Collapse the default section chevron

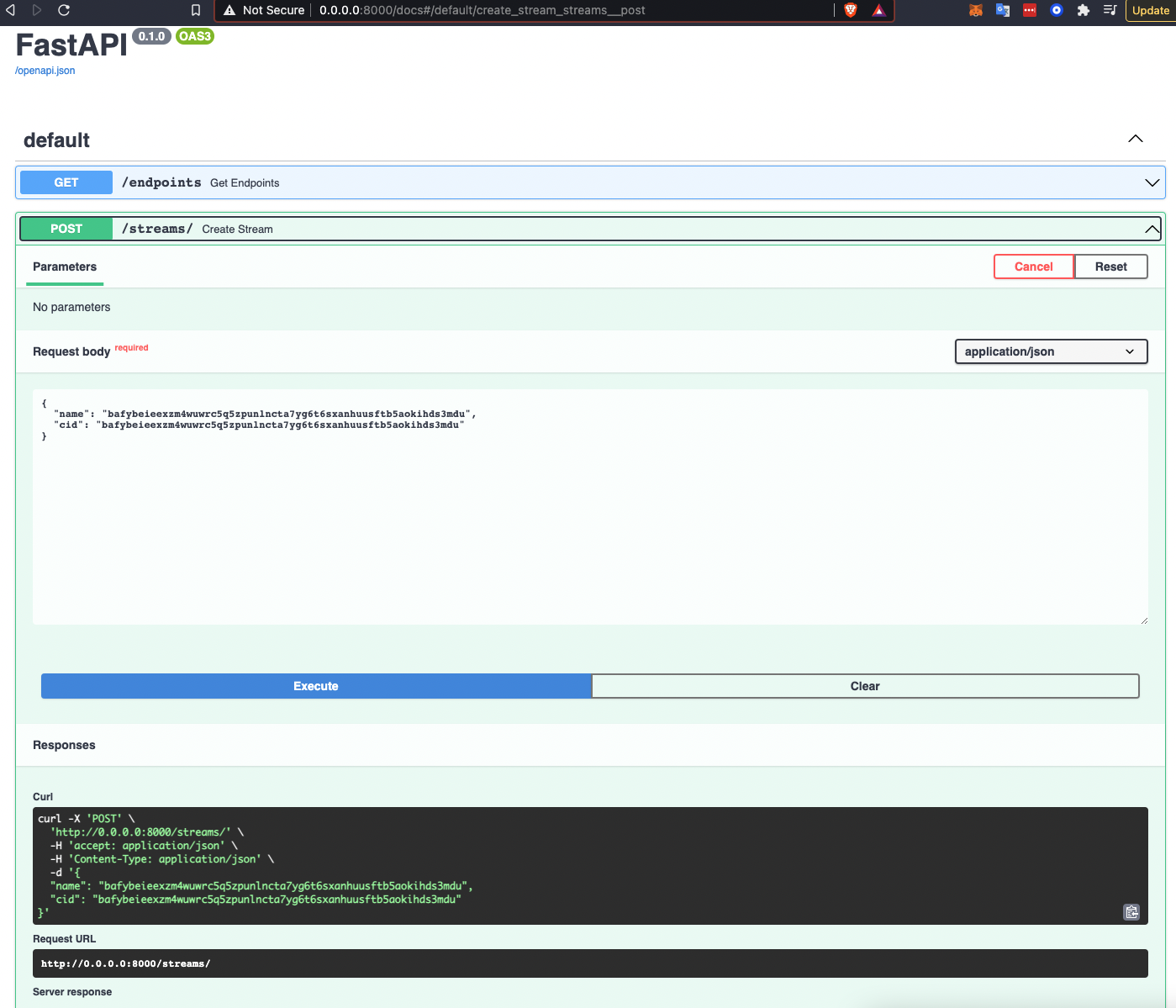[x=1136, y=139]
